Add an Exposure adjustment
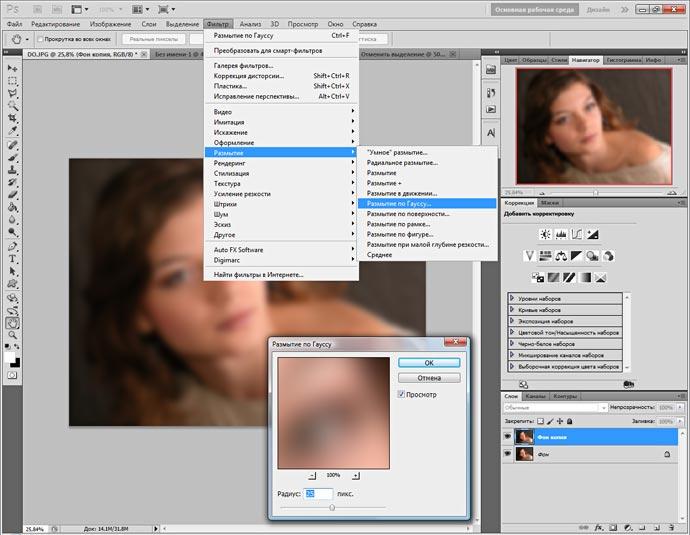 coord(592,235)
